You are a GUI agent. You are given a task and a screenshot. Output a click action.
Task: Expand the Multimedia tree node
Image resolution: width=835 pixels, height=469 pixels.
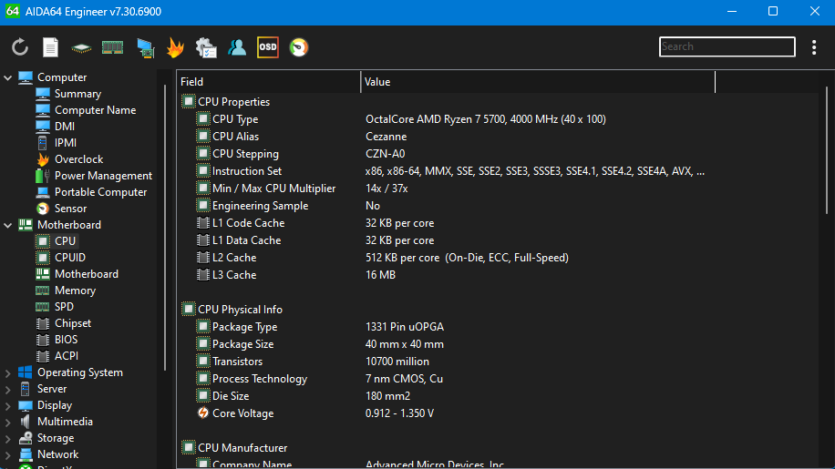(x=8, y=423)
